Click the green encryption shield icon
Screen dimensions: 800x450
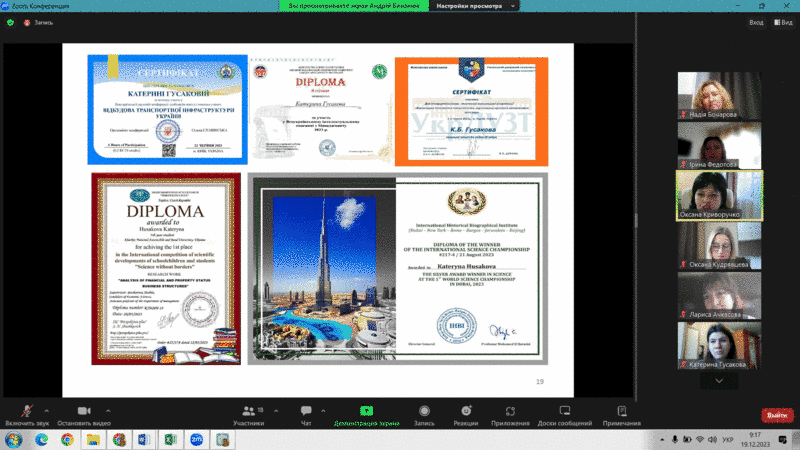[x=9, y=22]
